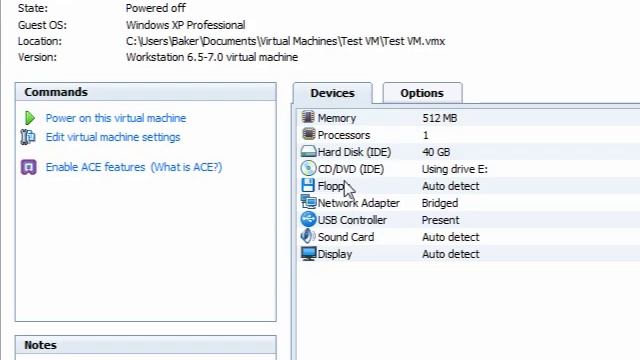Click the green power-on arrow icon
The image size is (640, 360).
point(29,118)
